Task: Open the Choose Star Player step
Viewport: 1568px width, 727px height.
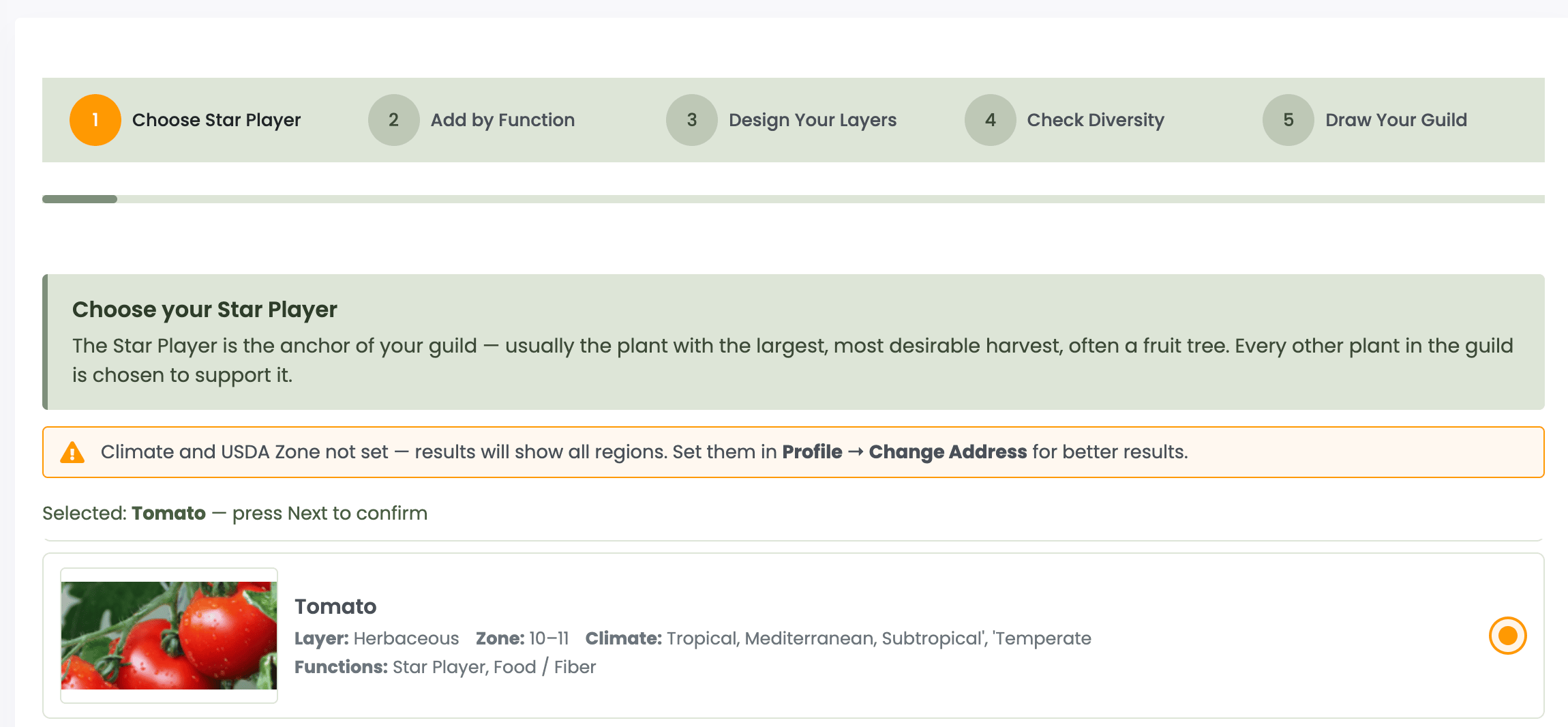Action: [x=216, y=120]
